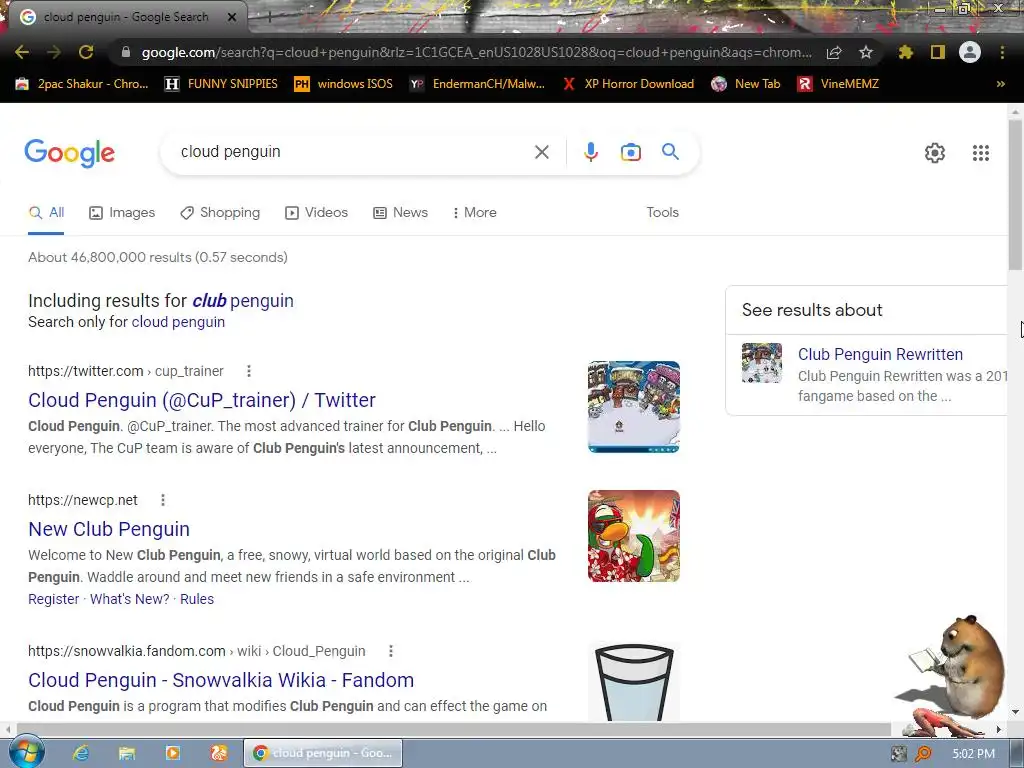Open the 2pac Shakur bookmark
Image resolution: width=1024 pixels, height=768 pixels.
(x=82, y=84)
